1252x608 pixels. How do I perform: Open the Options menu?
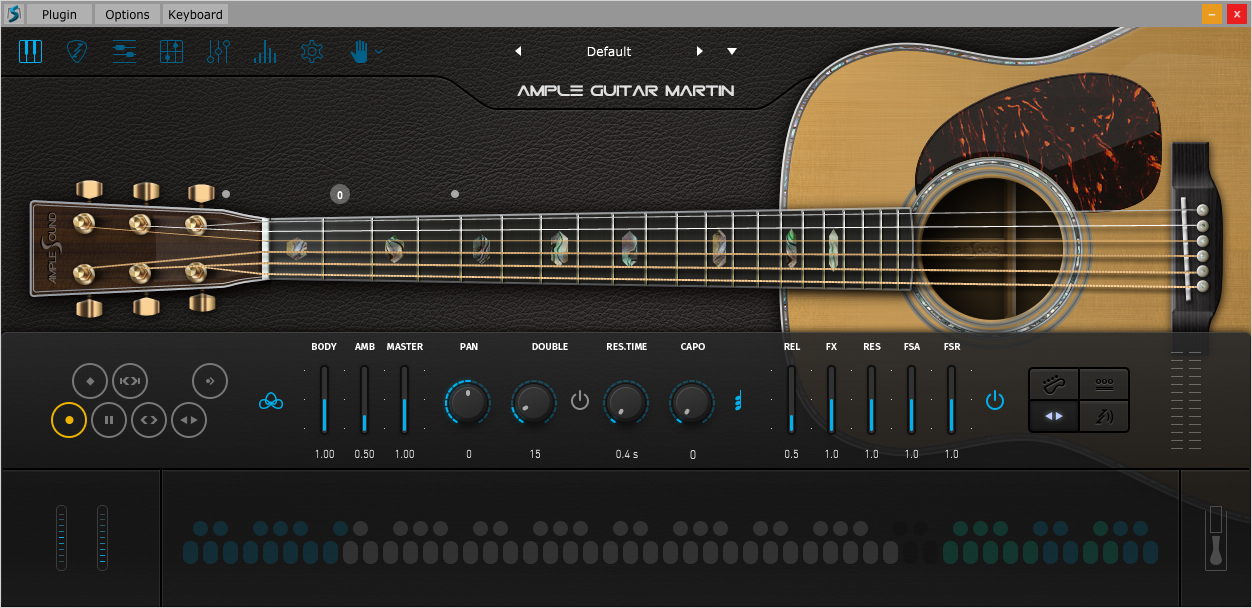pos(126,14)
